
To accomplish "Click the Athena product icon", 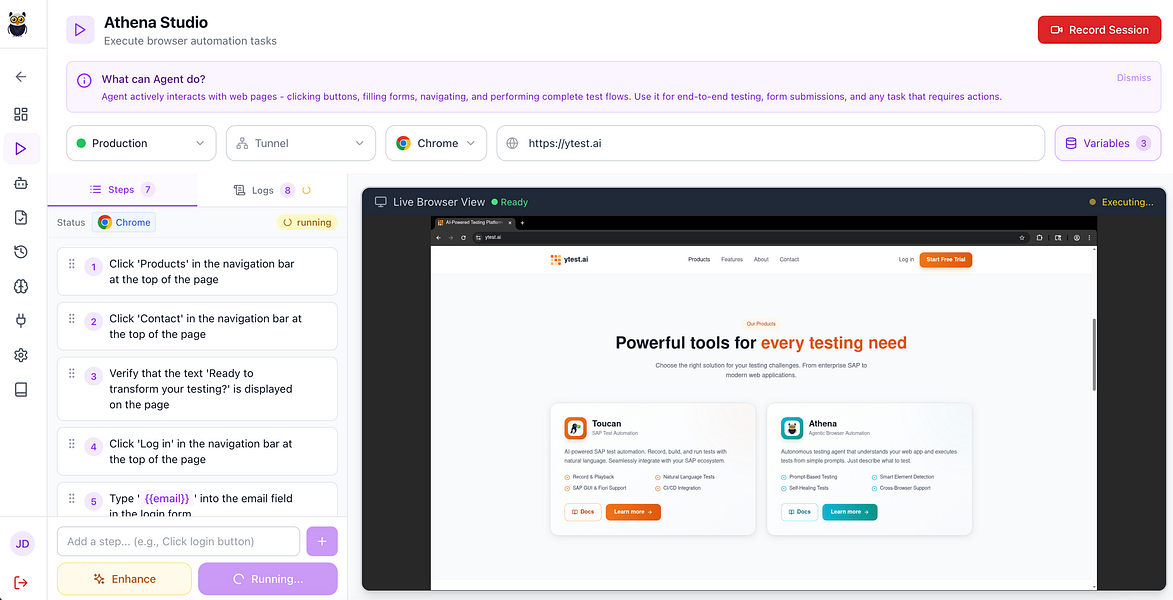I will tap(792, 429).
